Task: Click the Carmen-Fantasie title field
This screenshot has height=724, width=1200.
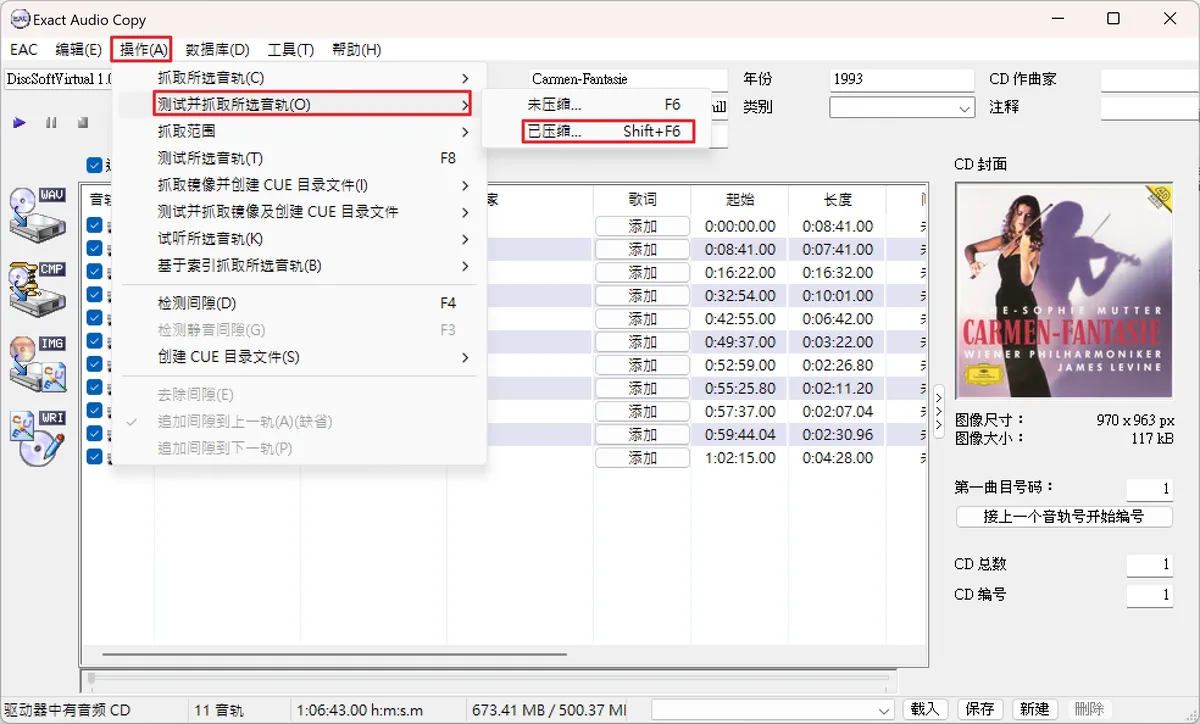Action: coord(628,79)
